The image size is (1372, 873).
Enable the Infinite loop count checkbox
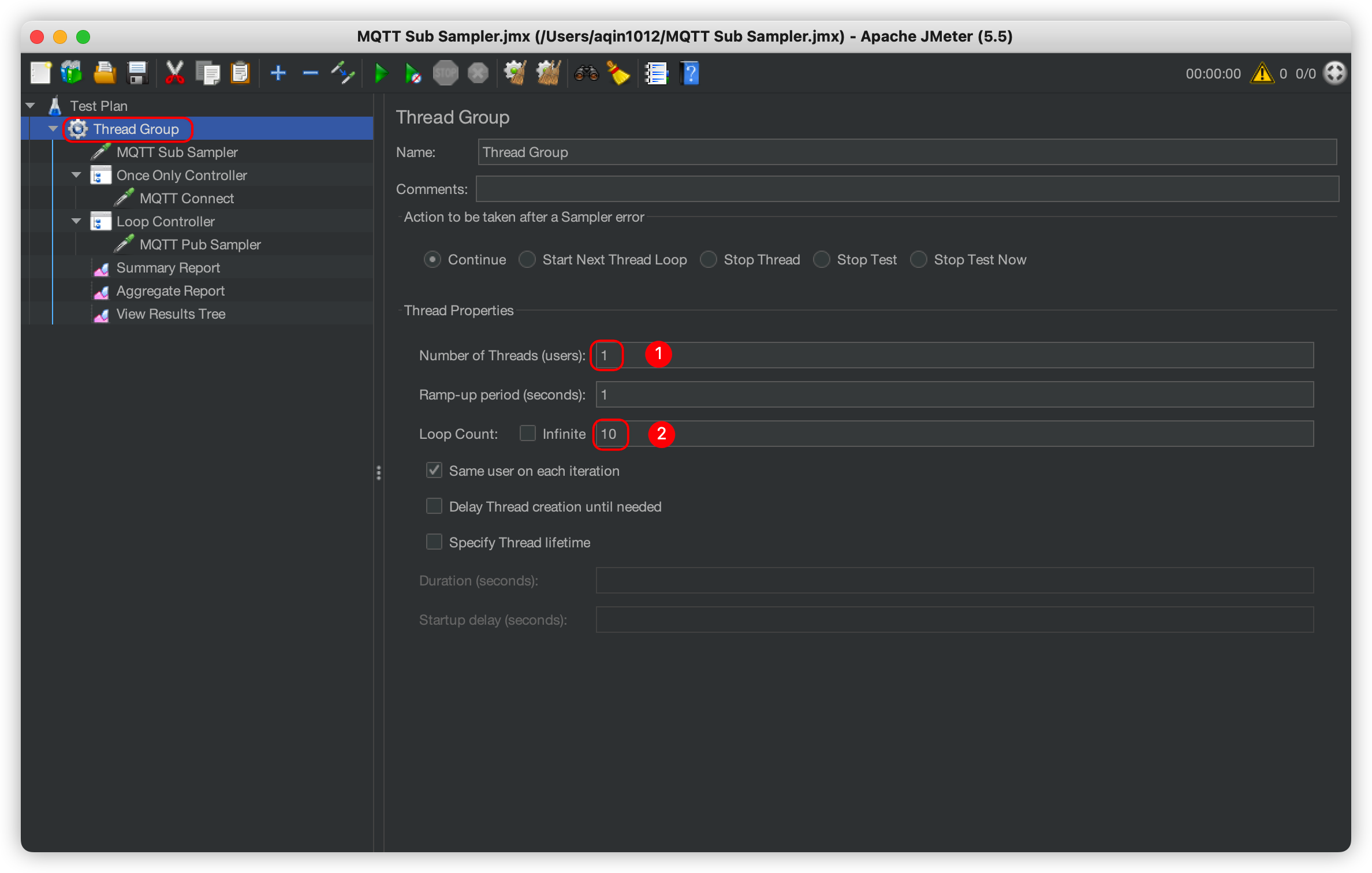point(527,433)
